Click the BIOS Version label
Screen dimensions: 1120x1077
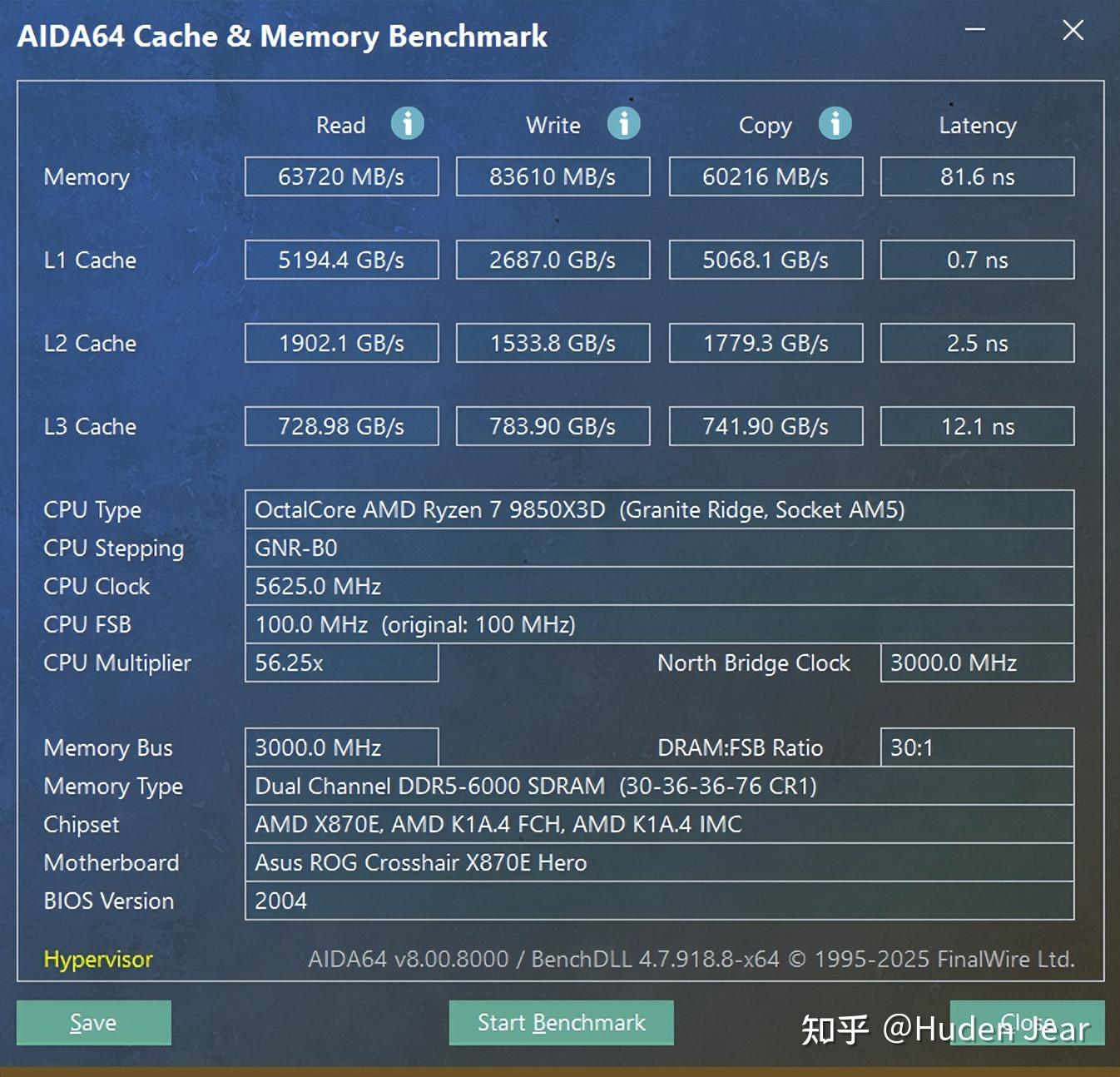pyautogui.click(x=109, y=901)
